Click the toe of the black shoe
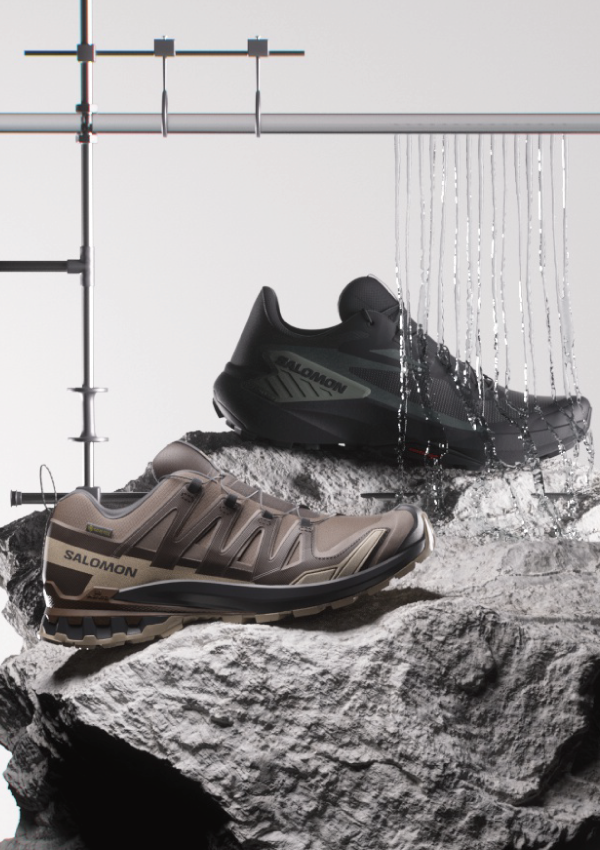600x850 pixels. 565,420
